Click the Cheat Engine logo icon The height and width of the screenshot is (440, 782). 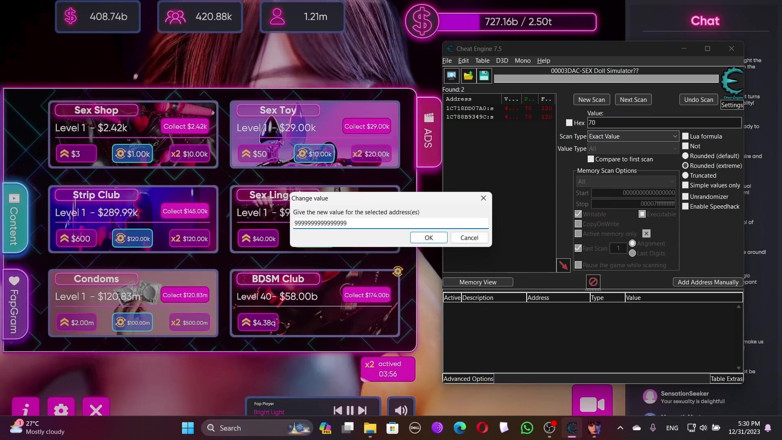[x=732, y=82]
